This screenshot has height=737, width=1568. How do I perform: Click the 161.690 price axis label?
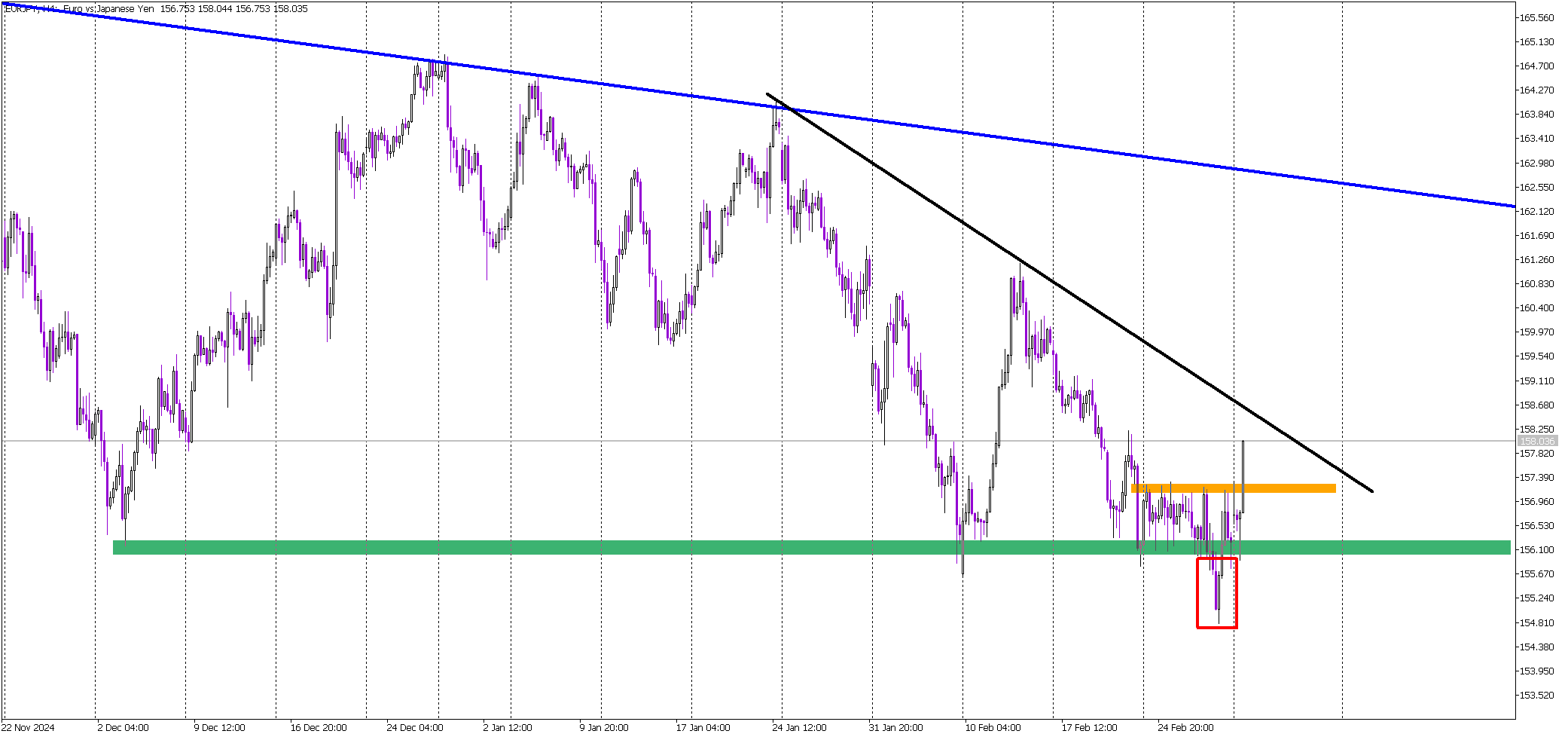[1536, 235]
